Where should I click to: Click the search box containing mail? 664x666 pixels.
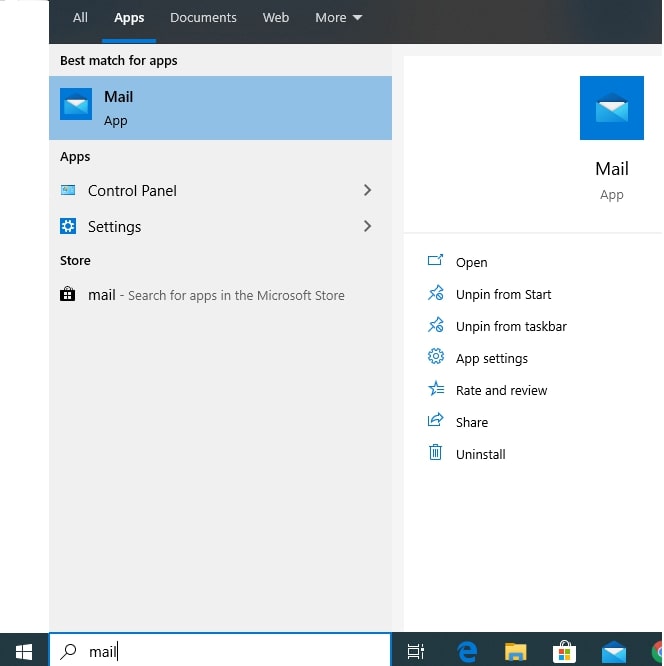pyautogui.click(x=220, y=651)
